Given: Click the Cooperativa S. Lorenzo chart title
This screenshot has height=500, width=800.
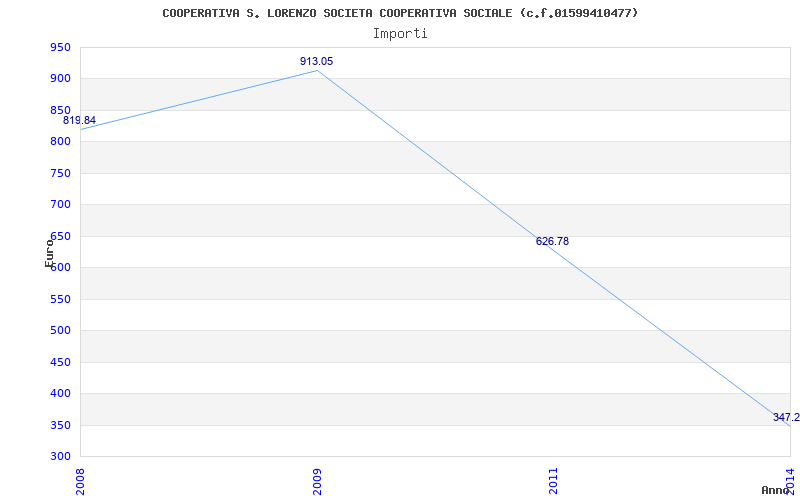Looking at the screenshot, I should pyautogui.click(x=400, y=13).
